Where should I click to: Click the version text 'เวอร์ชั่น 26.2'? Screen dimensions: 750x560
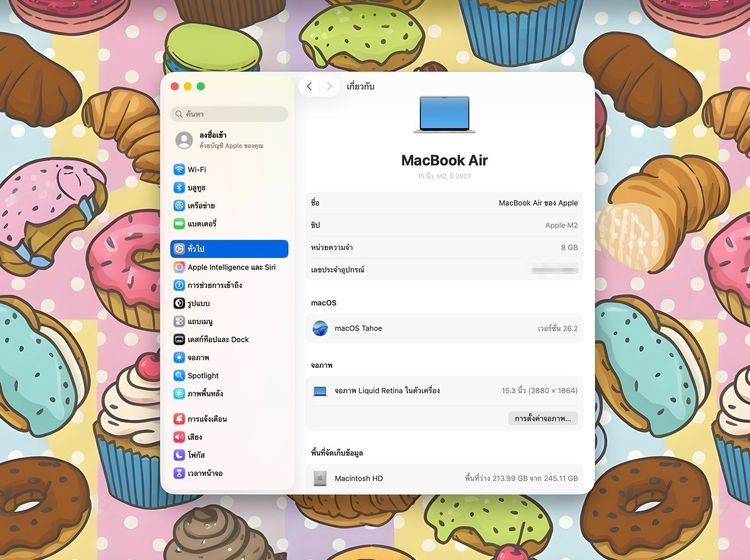(558, 329)
